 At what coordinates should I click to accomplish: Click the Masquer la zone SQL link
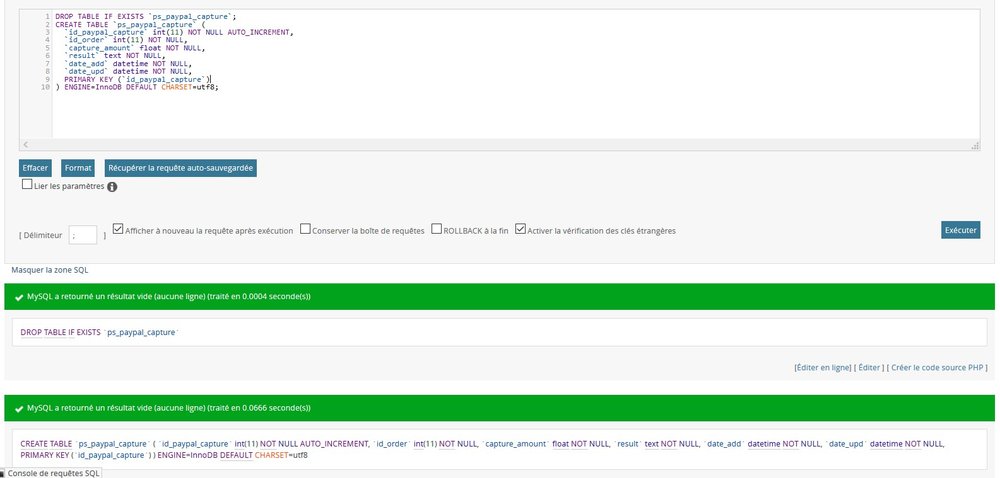[50, 270]
